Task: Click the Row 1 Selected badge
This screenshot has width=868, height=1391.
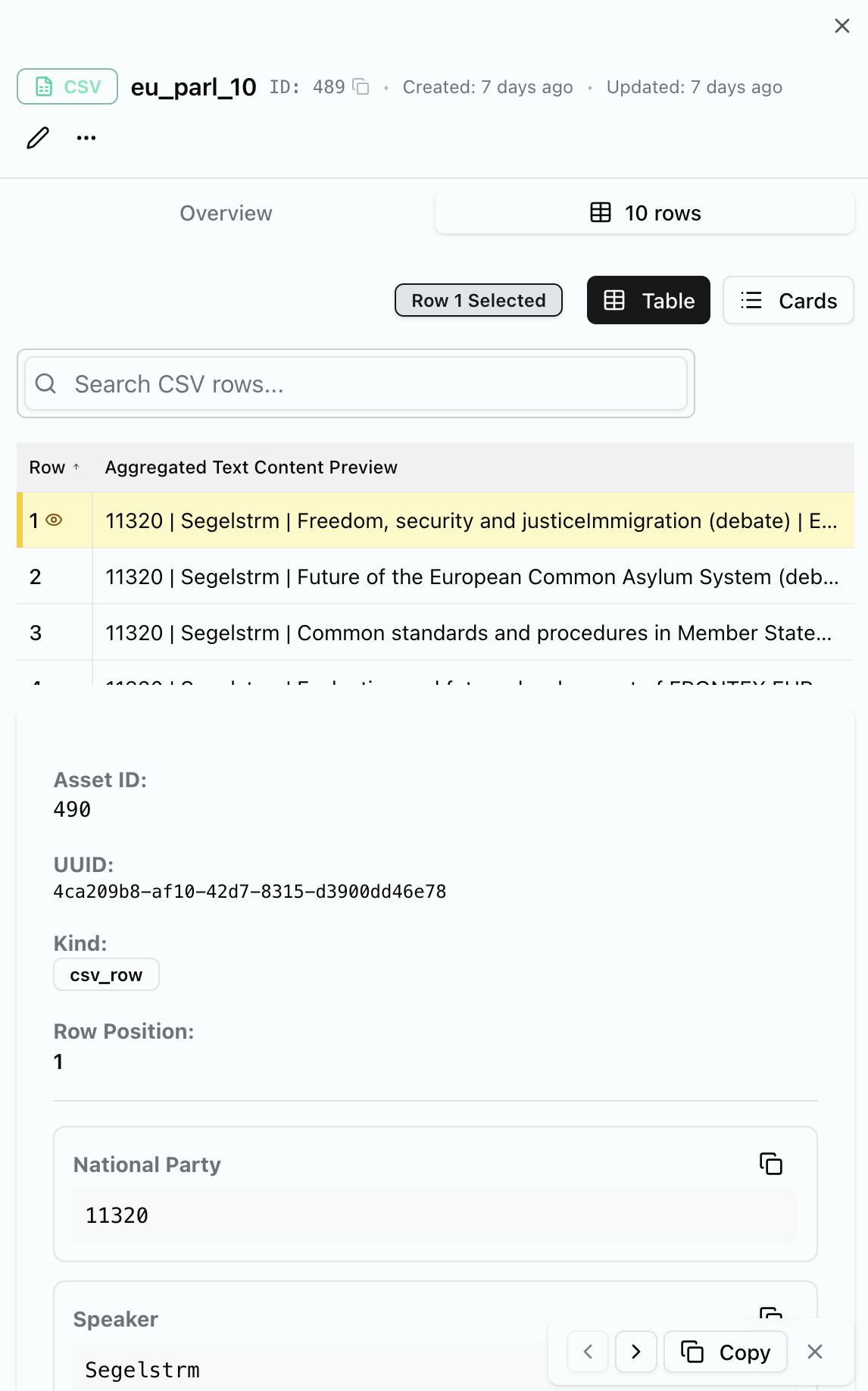Action: click(x=478, y=301)
